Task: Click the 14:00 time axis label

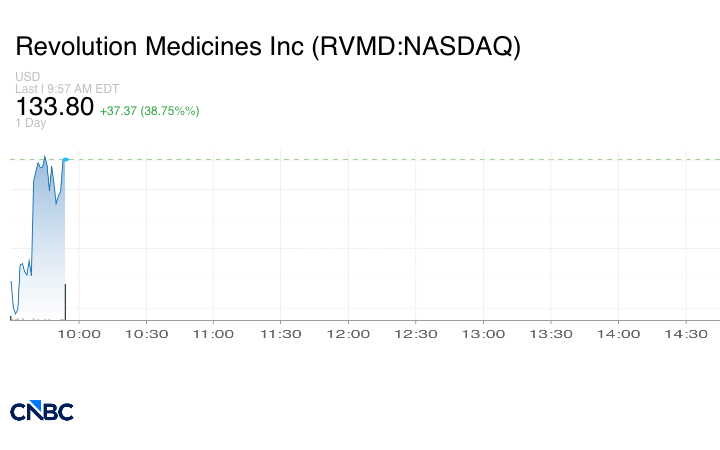Action: (x=618, y=334)
